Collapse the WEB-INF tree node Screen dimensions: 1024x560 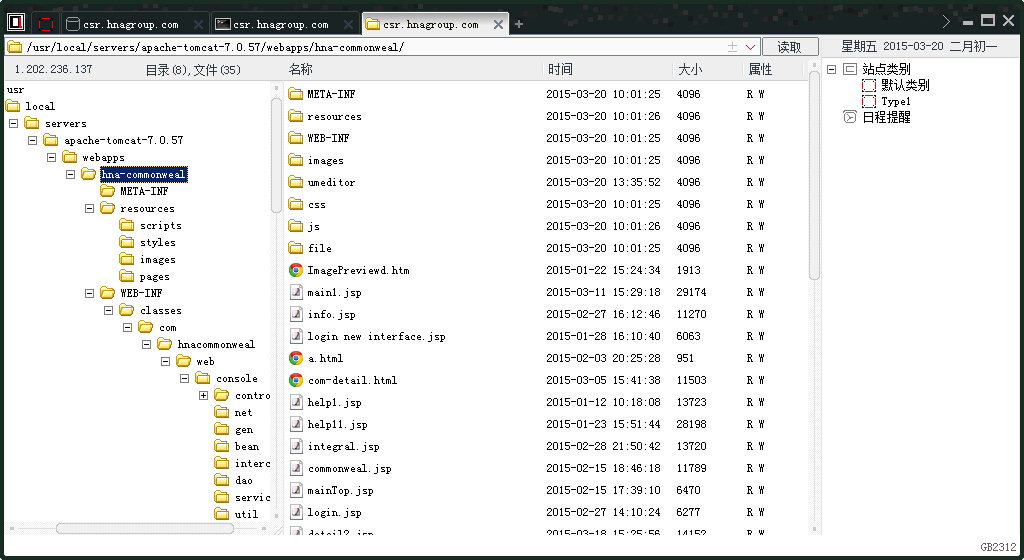click(89, 293)
